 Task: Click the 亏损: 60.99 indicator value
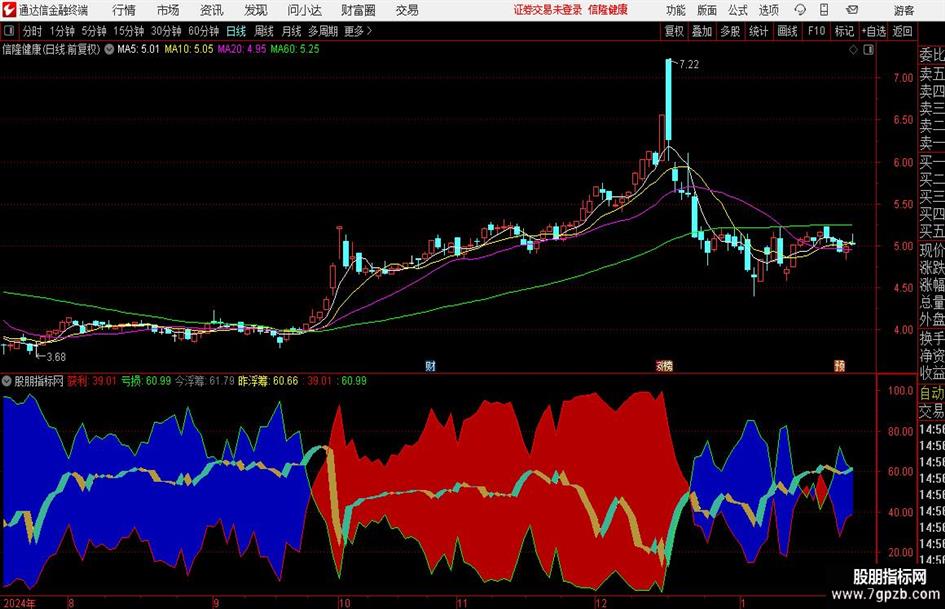(x=146, y=380)
